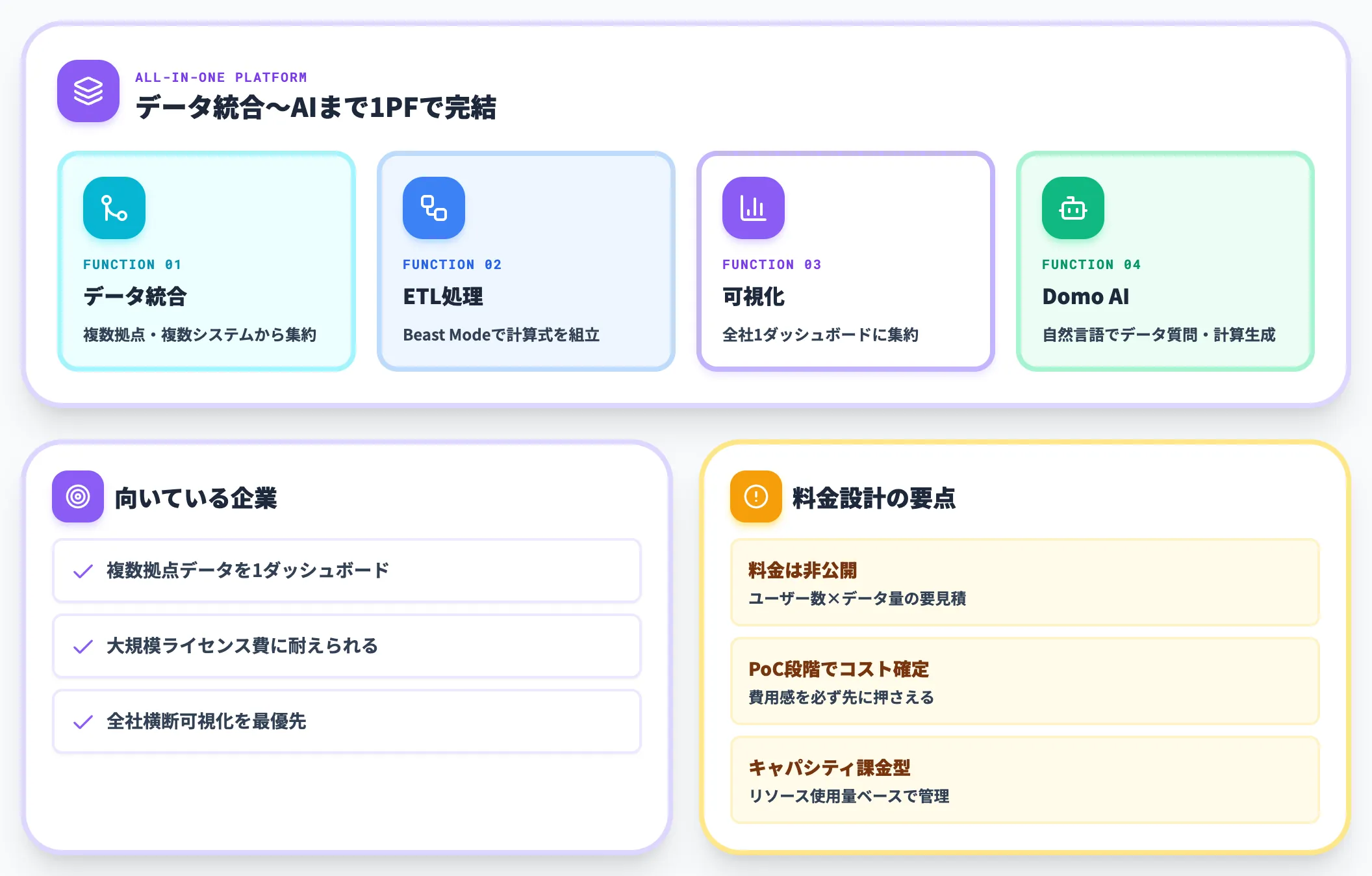Click the FUNCTION 01 label
This screenshot has width=1372, height=876.
pos(133,264)
